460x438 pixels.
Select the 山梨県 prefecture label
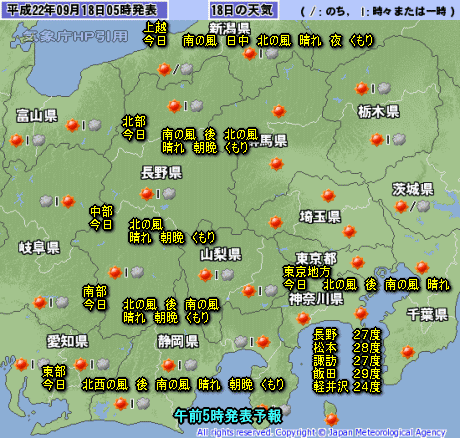[x=221, y=255]
